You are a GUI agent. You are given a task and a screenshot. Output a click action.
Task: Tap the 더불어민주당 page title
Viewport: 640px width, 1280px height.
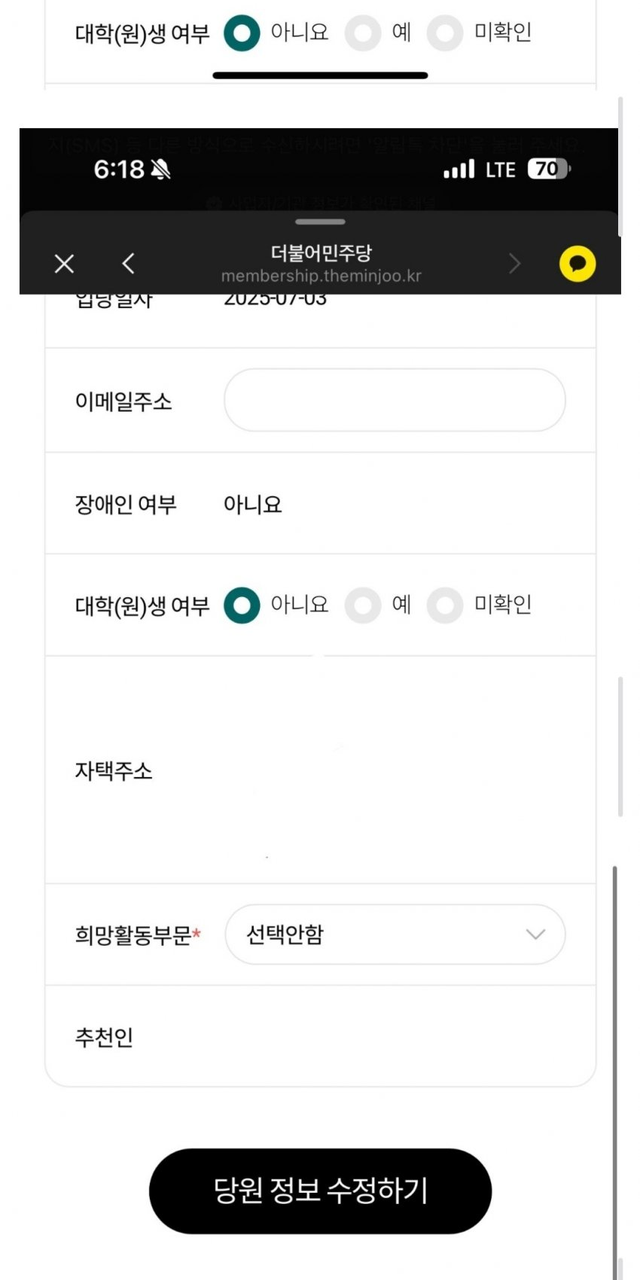pos(320,253)
